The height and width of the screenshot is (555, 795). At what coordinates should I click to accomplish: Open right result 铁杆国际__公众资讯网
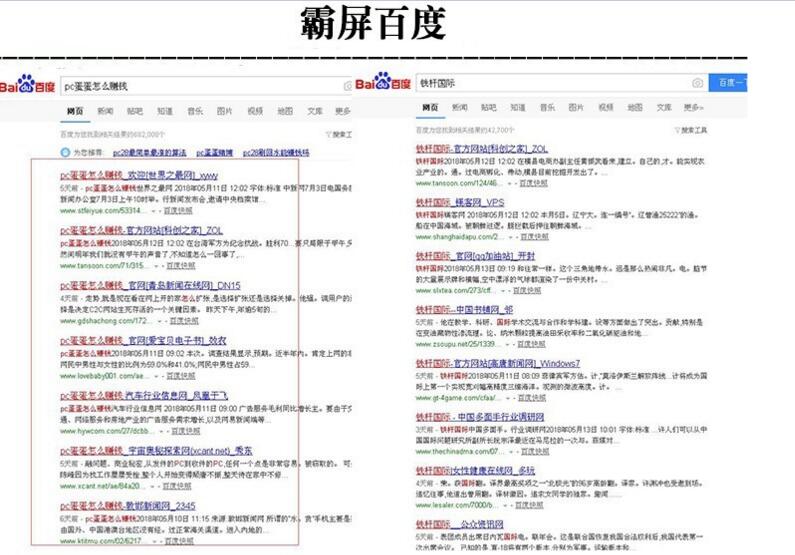pos(460,525)
